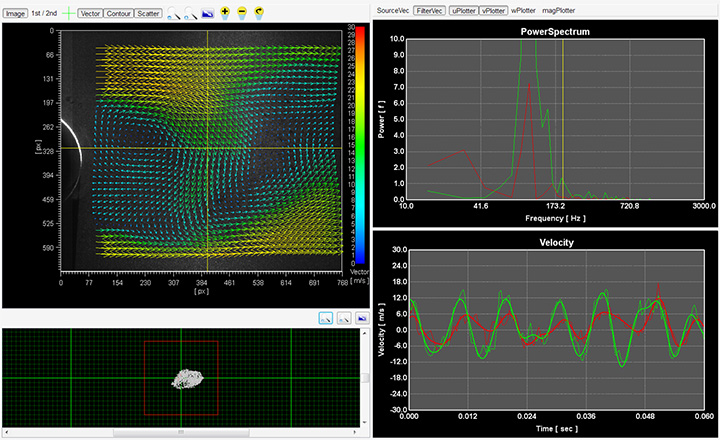
Task: Click the blue fit-image icon in top toolbar
Action: pos(208,13)
